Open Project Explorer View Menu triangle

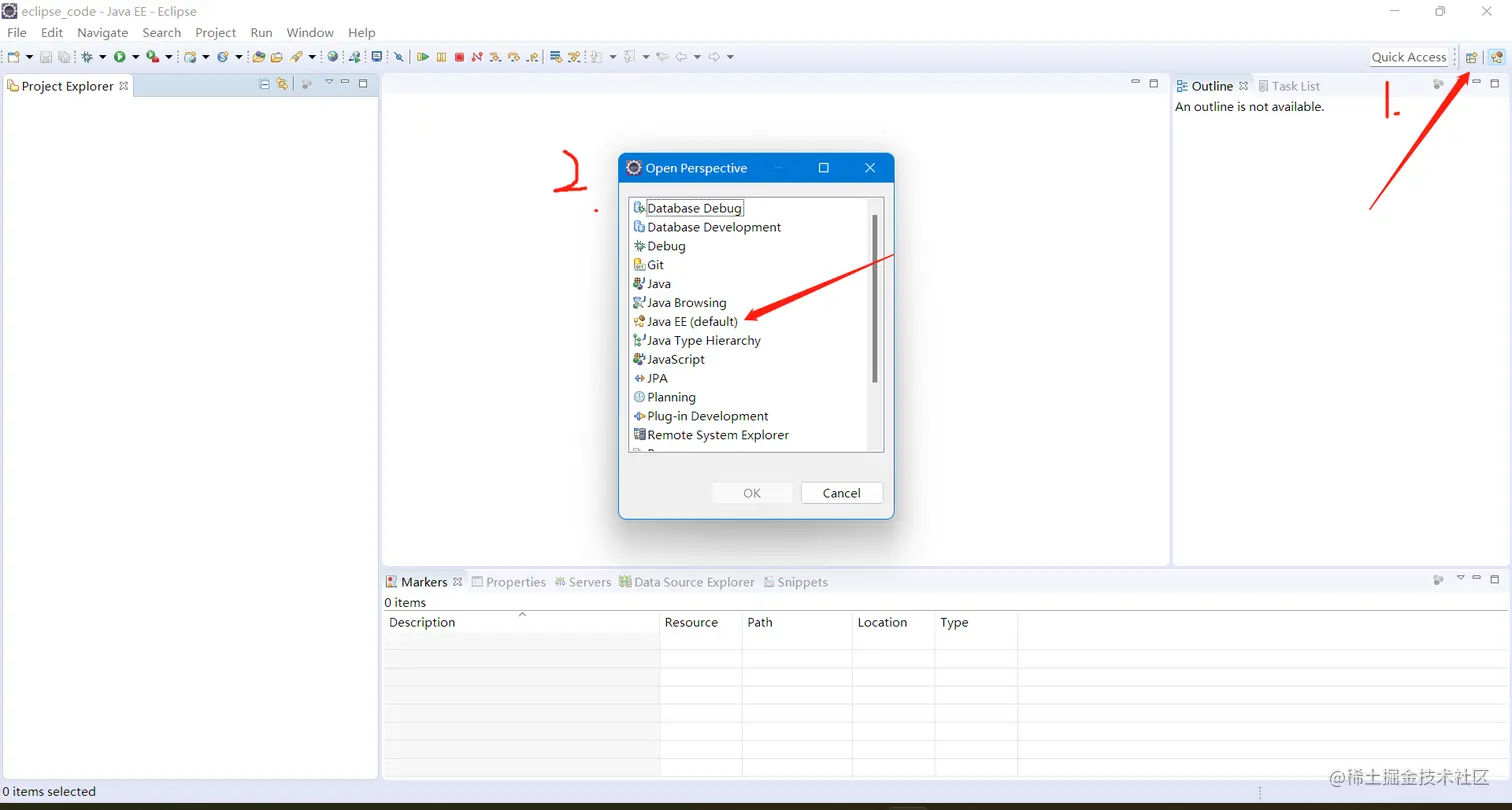[329, 82]
